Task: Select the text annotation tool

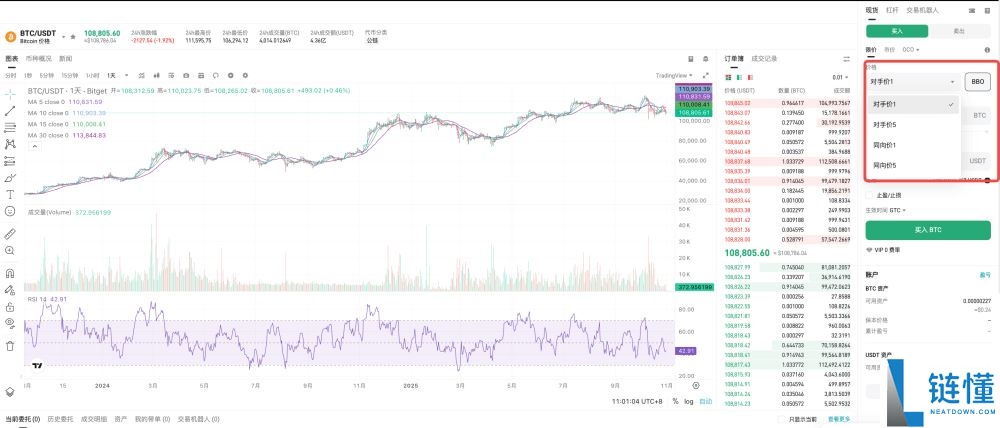Action: [x=10, y=194]
